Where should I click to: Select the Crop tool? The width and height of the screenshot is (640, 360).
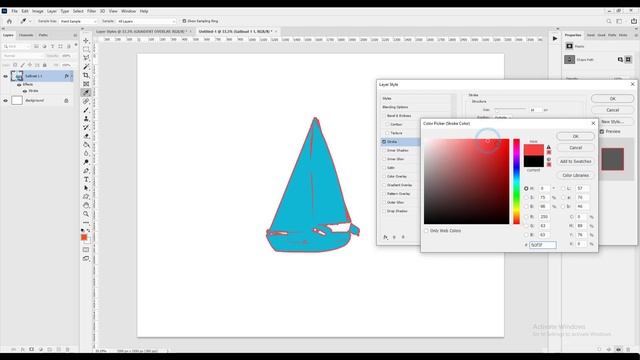point(86,76)
